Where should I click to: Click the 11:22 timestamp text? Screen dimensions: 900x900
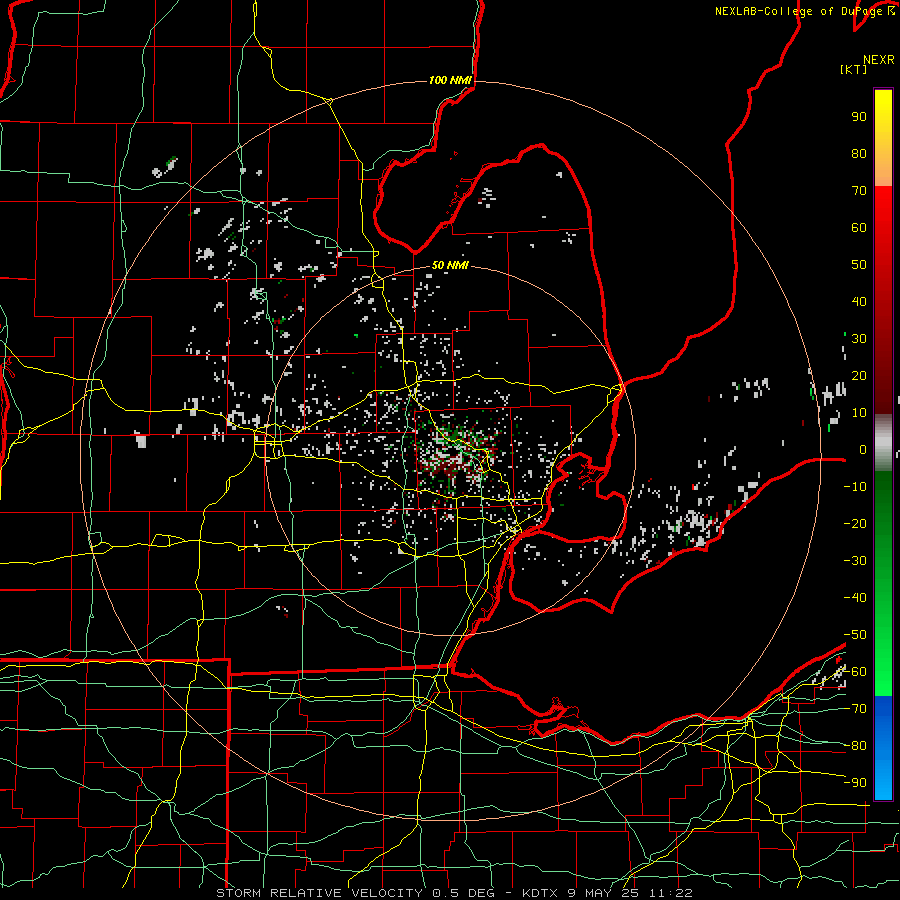[x=670, y=893]
